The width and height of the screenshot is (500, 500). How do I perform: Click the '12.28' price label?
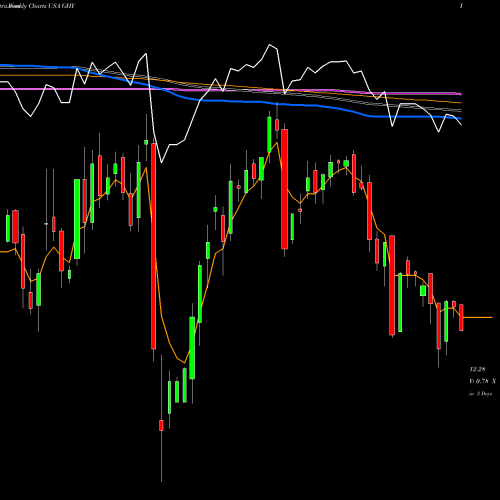477,369
